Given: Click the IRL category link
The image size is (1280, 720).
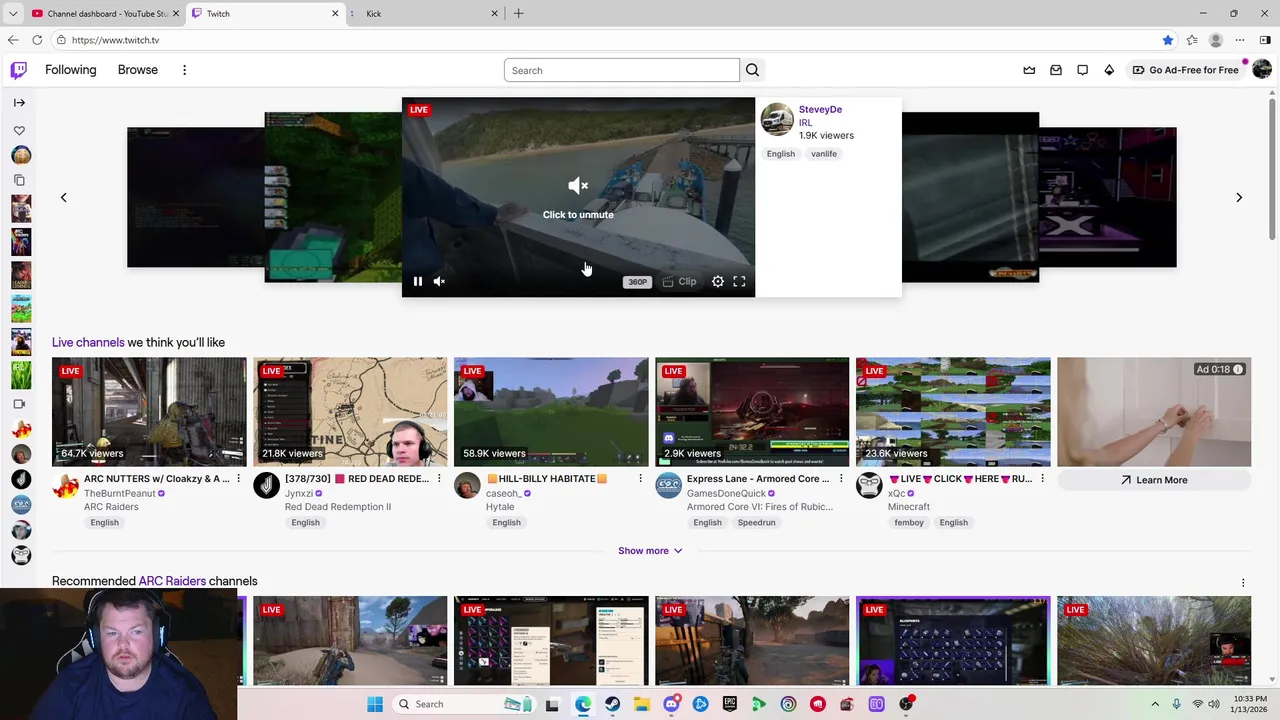Looking at the screenshot, I should click(805, 122).
